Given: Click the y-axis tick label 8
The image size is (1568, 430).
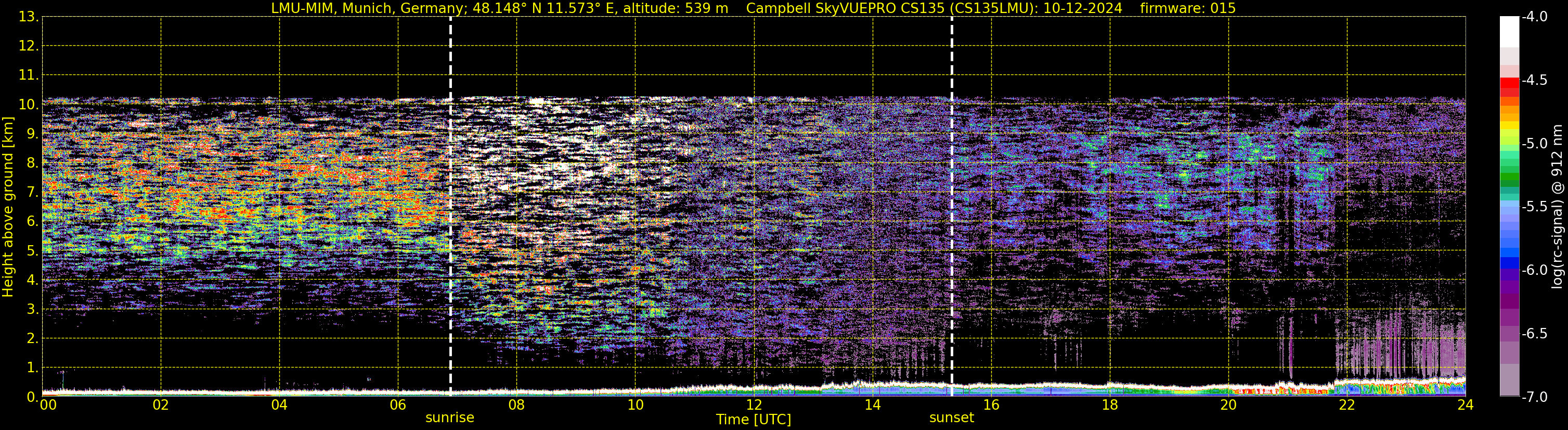Looking at the screenshot, I should tap(32, 163).
